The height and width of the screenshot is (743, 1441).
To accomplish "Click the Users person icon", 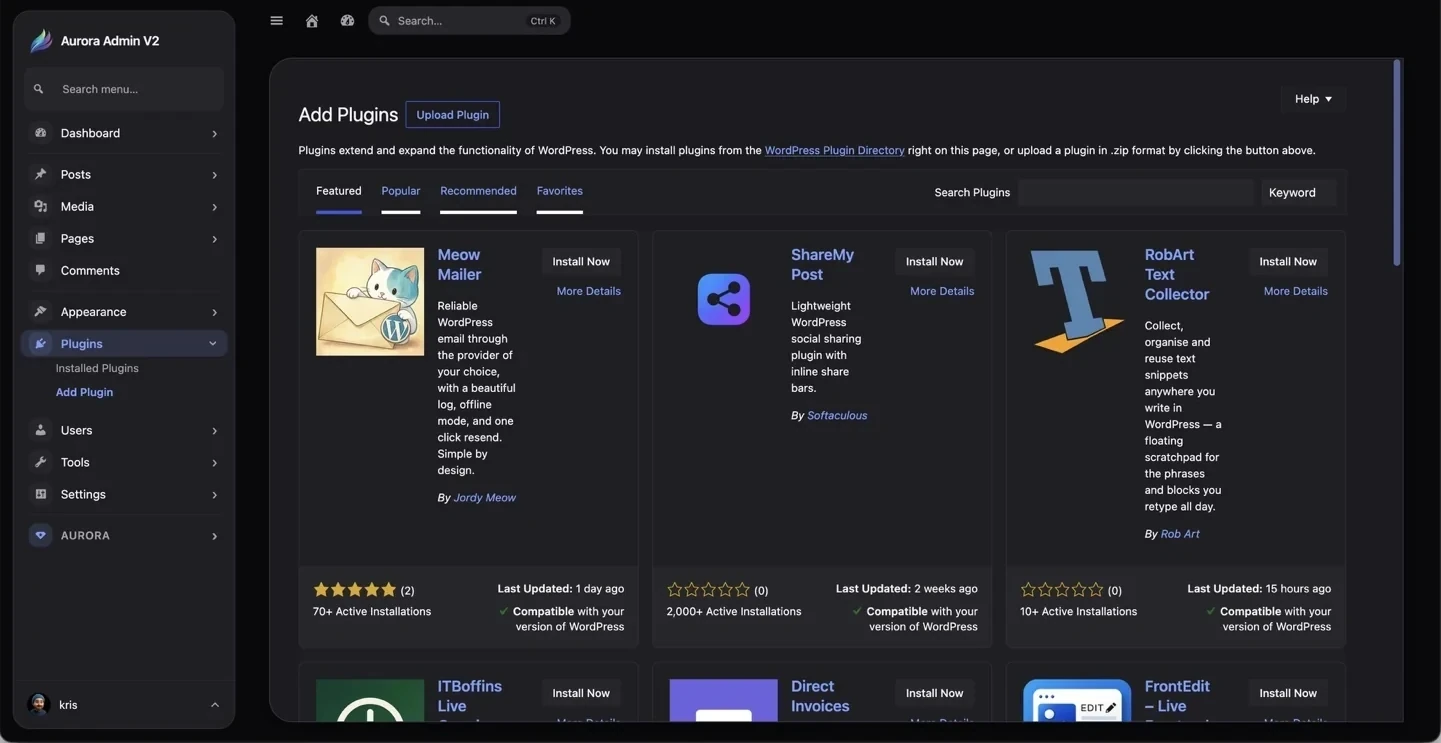I will point(40,430).
